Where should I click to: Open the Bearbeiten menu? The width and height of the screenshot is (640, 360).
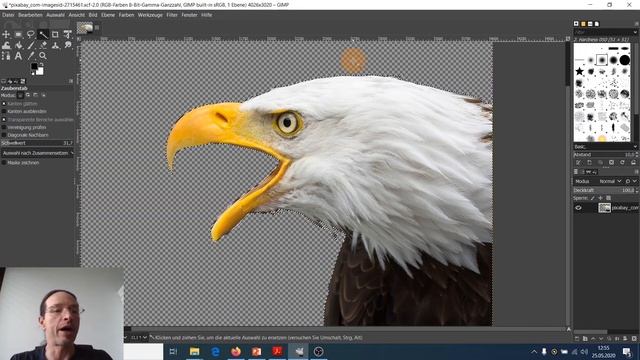[30, 15]
